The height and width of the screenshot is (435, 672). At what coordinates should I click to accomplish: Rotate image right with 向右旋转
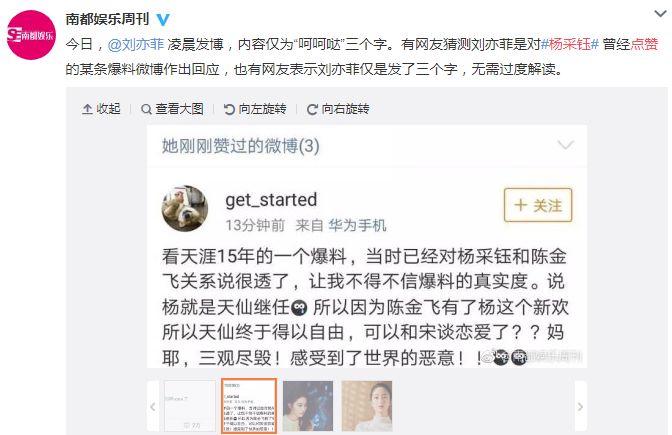pyautogui.click(x=338, y=109)
